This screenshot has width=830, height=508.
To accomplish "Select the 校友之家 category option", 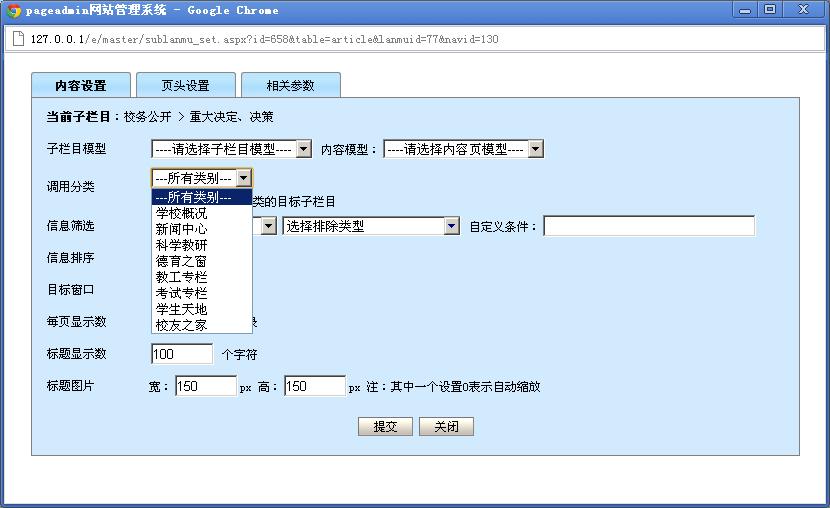I will coord(182,325).
